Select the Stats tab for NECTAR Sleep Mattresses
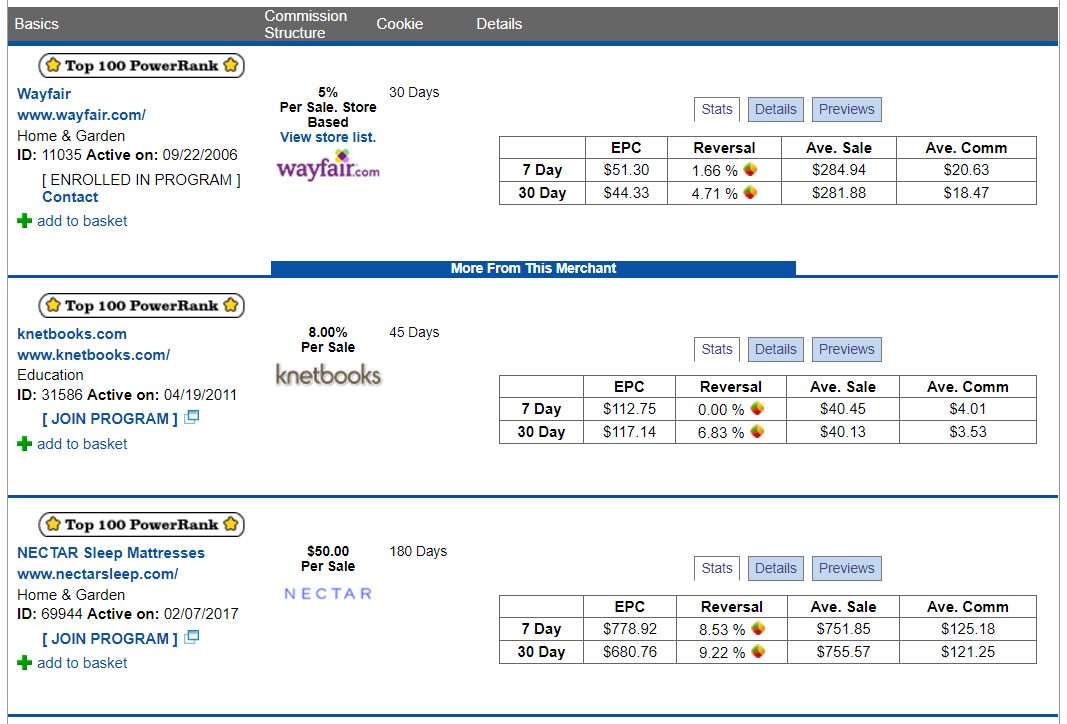The width and height of the screenshot is (1067, 724). pyautogui.click(x=716, y=569)
